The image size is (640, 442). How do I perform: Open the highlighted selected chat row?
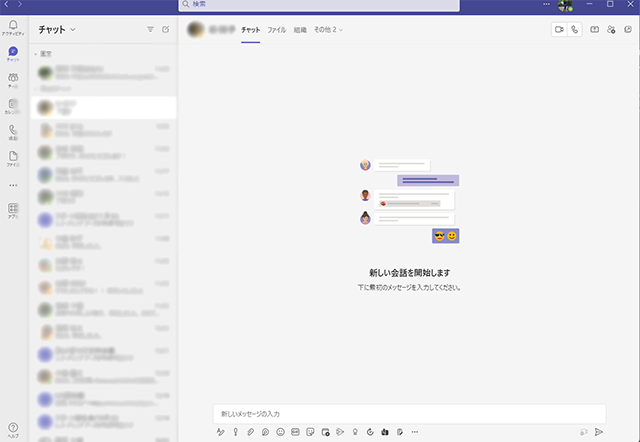(x=103, y=108)
